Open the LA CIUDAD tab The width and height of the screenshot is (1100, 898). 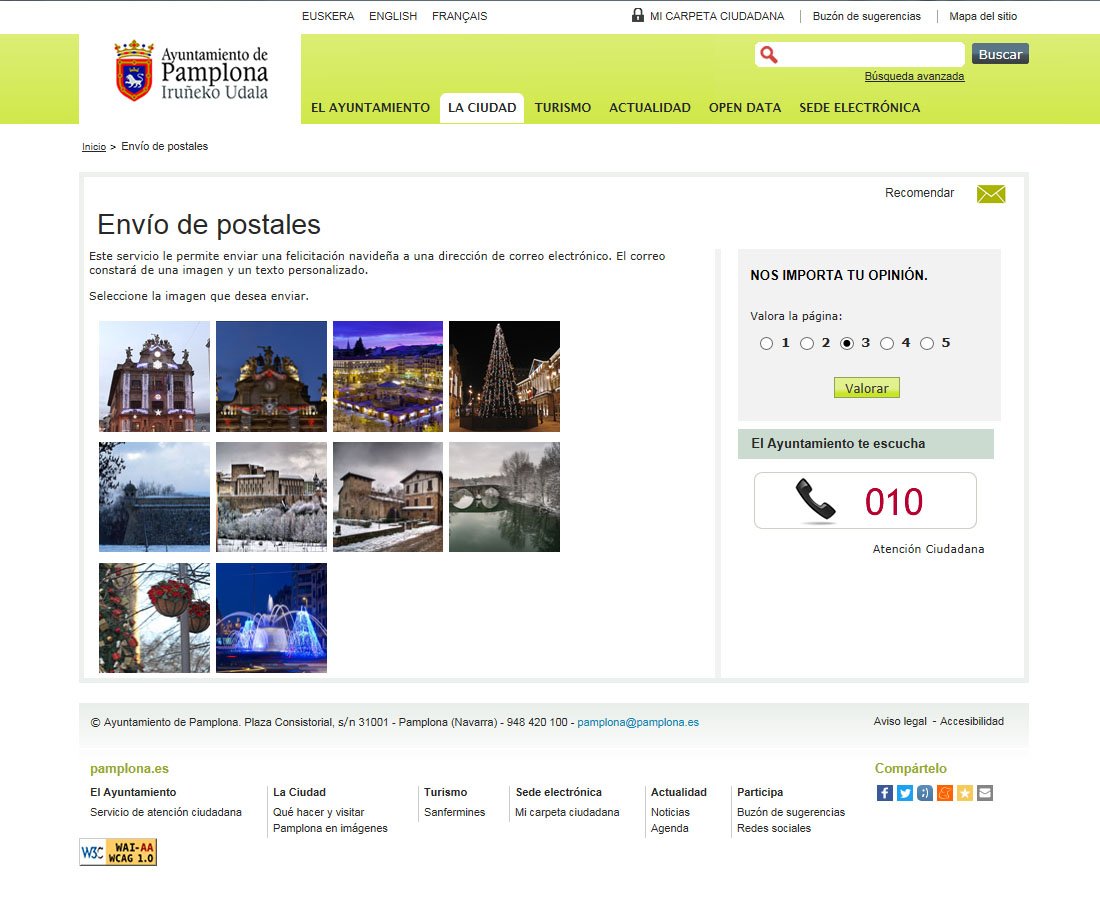click(482, 108)
